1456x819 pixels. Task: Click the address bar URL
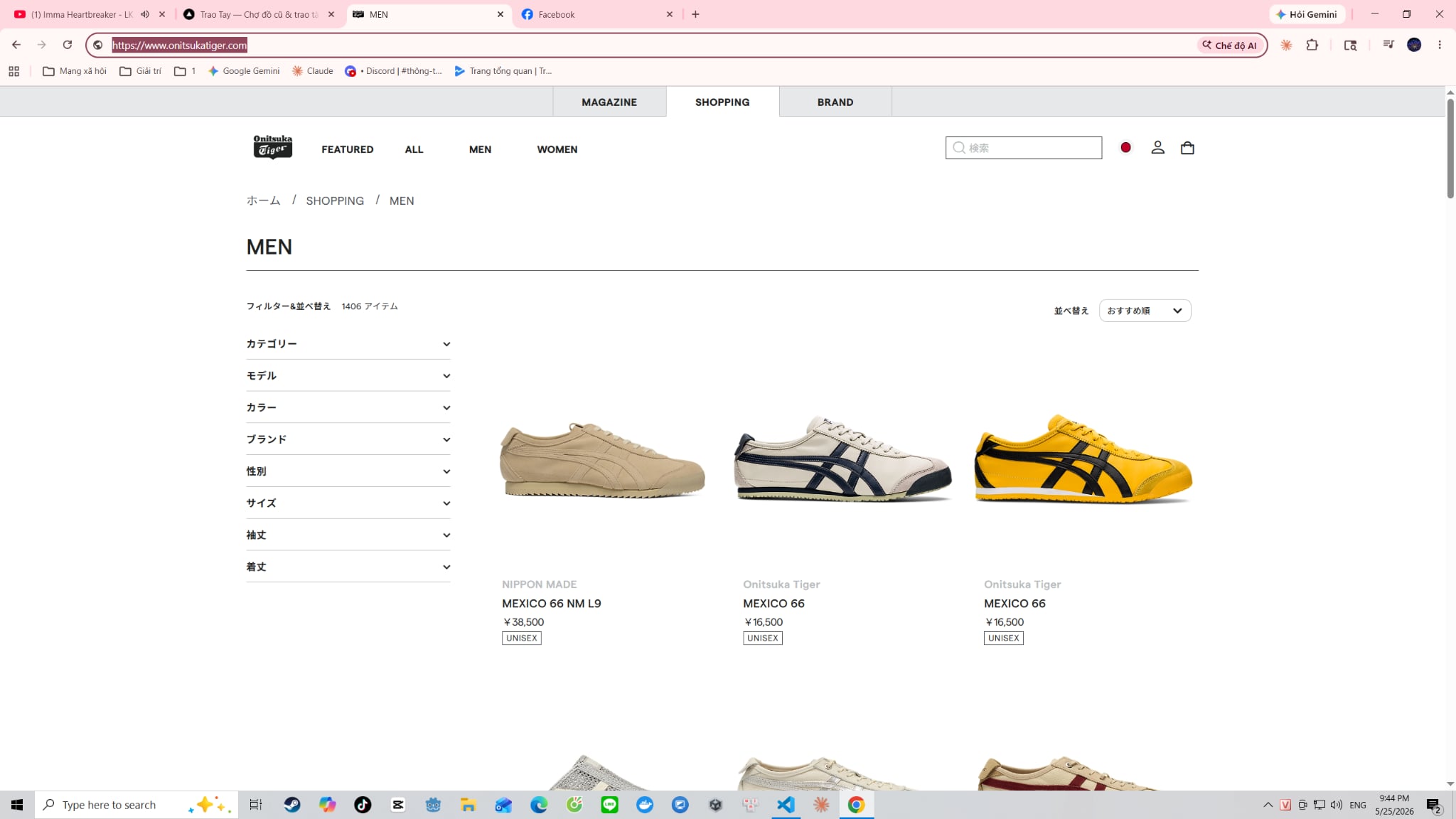(180, 45)
